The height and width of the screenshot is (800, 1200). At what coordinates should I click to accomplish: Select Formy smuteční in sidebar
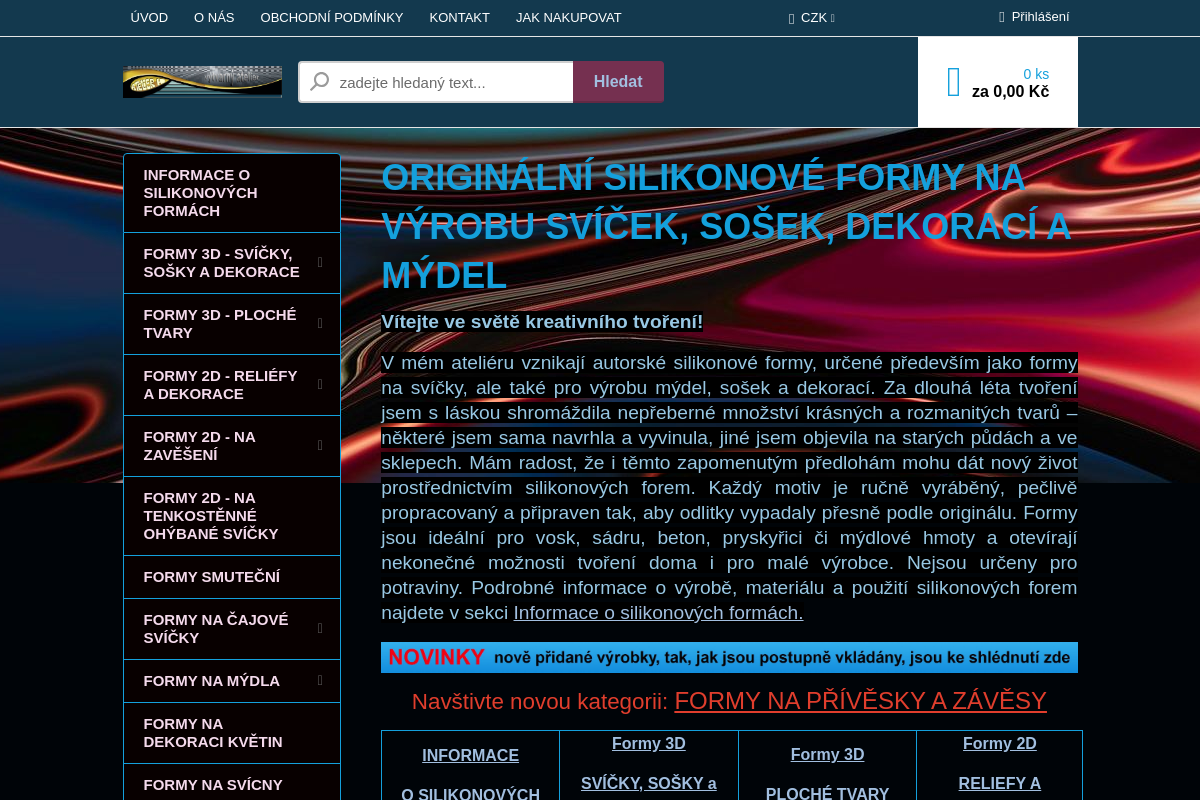tap(211, 577)
